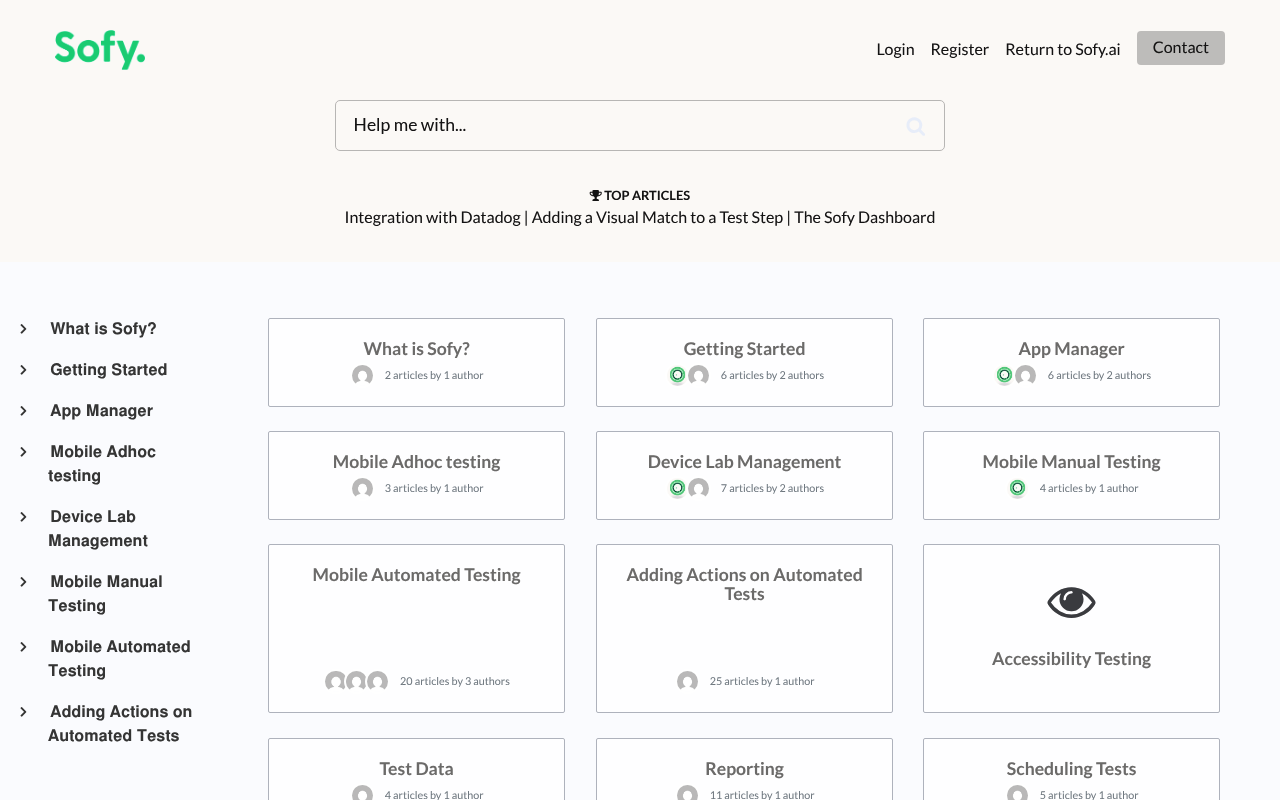Click '25 articles by 1 author' text
The width and height of the screenshot is (1280, 800).
click(x=762, y=681)
